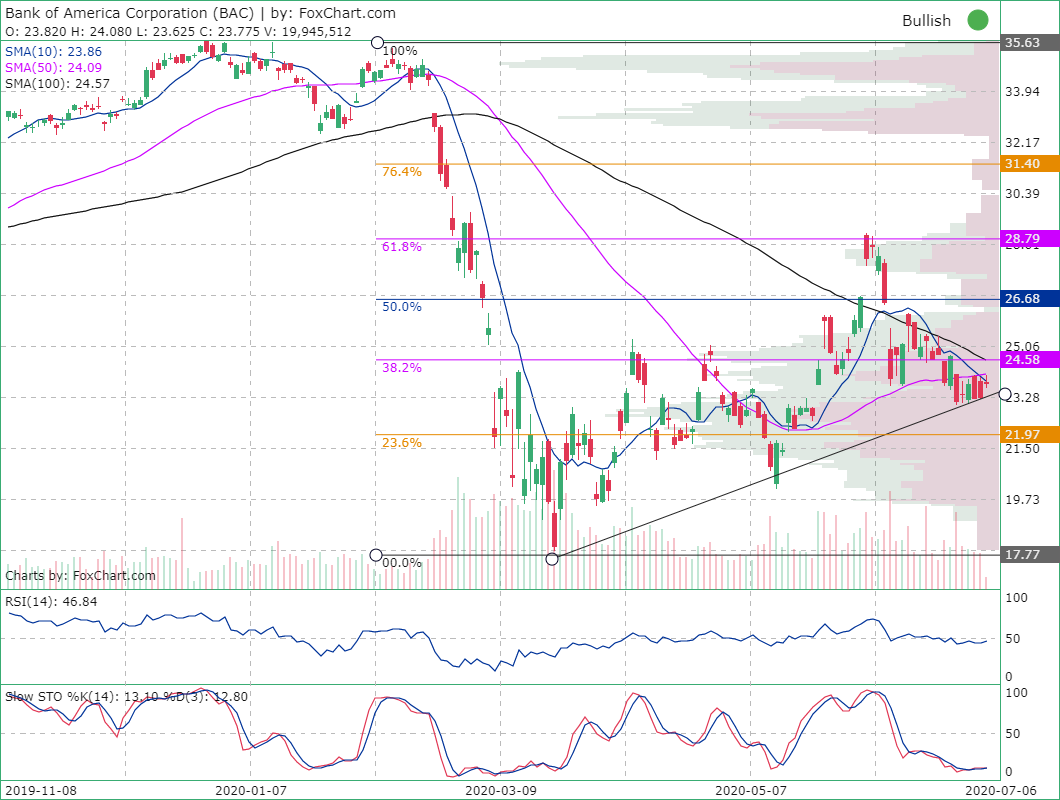Click the 35.63 price tag
Image resolution: width=1060 pixels, height=800 pixels.
[1030, 43]
